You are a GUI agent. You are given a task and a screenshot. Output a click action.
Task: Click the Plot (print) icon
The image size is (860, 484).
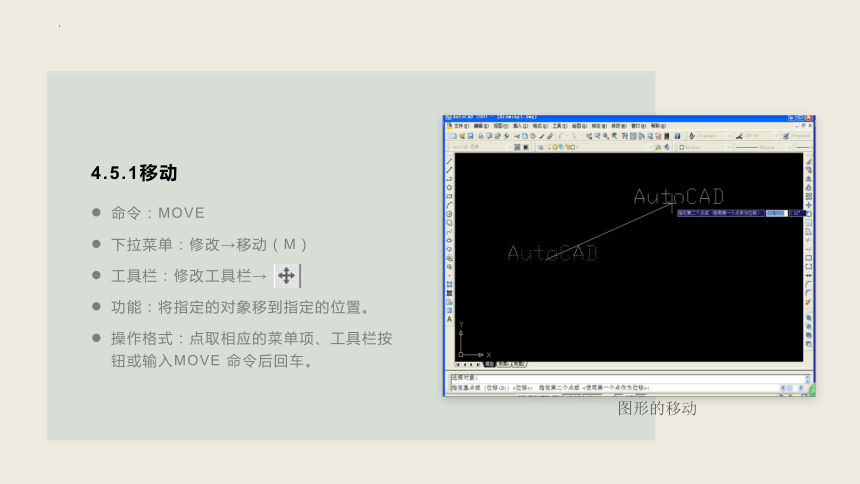tap(481, 136)
